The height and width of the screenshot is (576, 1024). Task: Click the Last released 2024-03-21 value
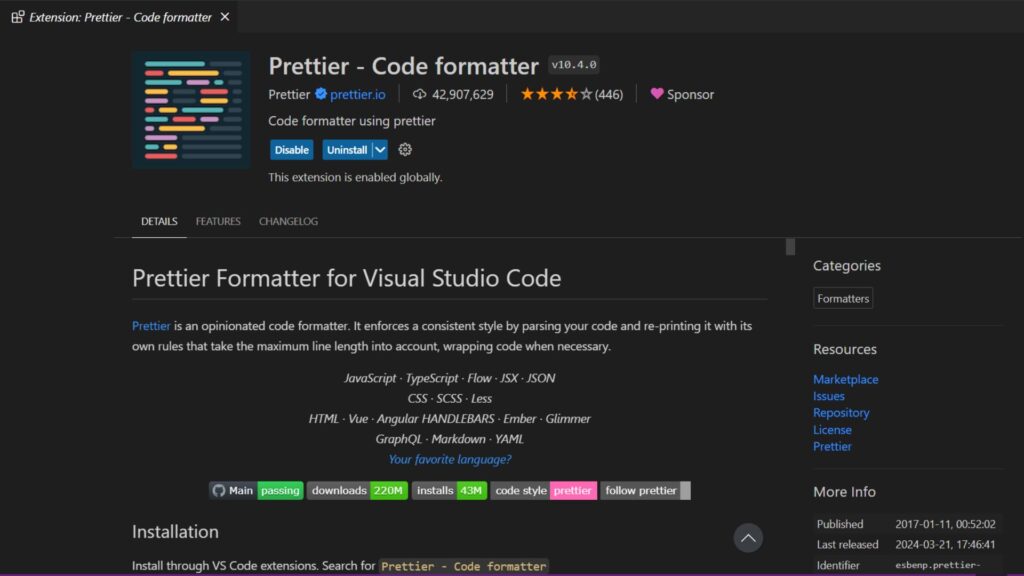[x=945, y=545]
